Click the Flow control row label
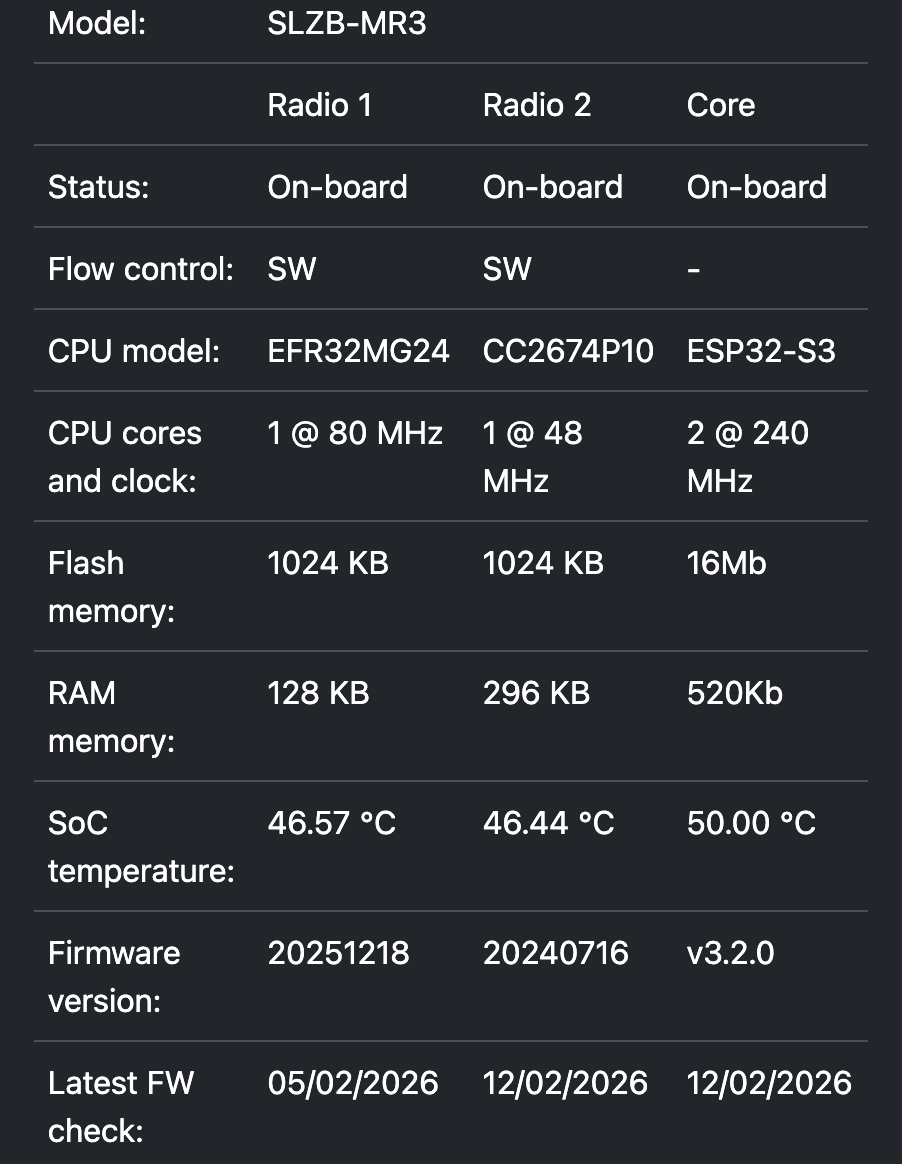Screen dimensions: 902x1164 [140, 269]
